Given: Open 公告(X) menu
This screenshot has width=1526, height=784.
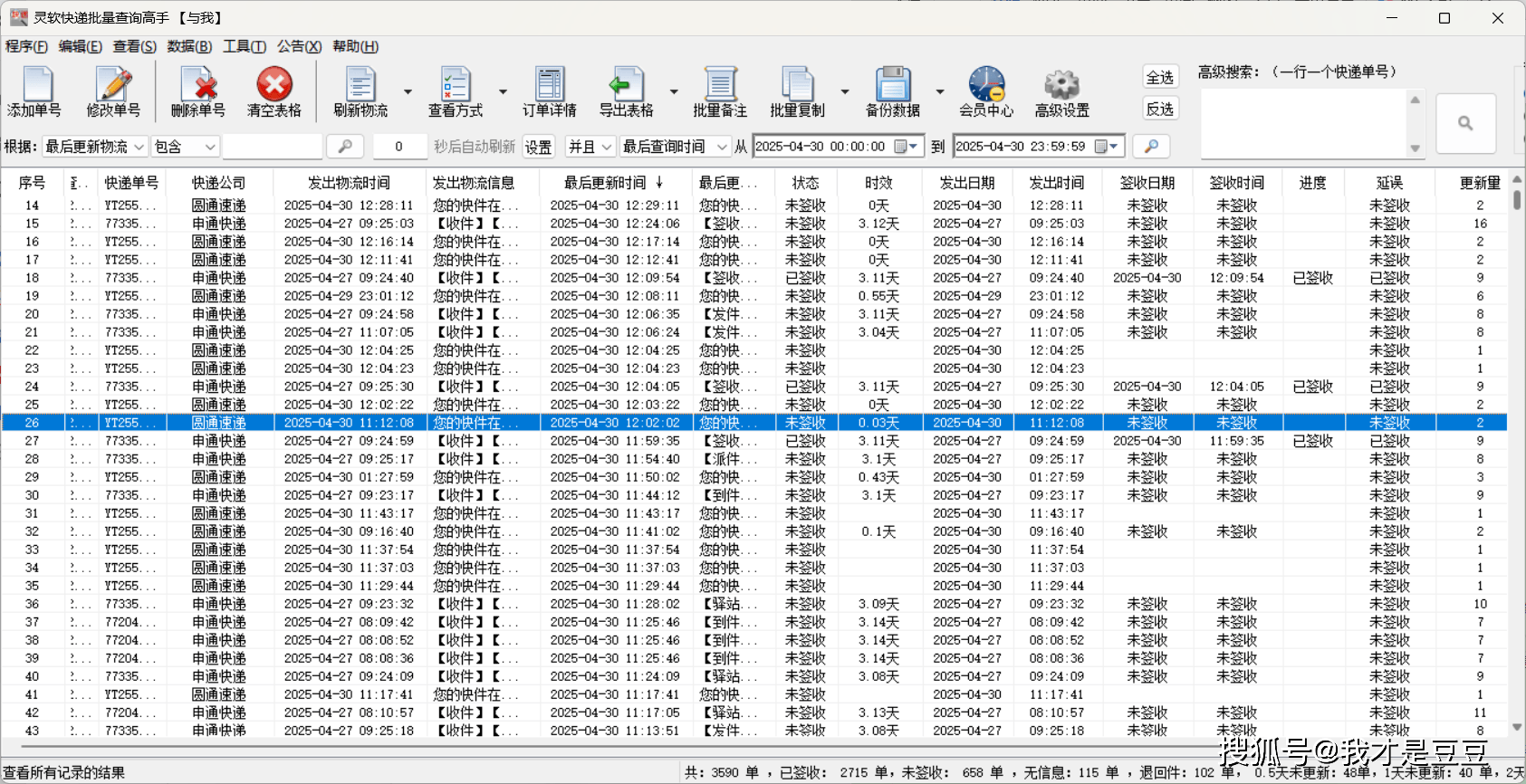Looking at the screenshot, I should tap(299, 46).
